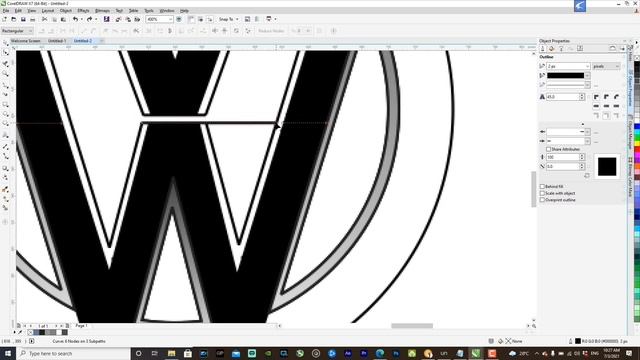
Task: Open the Bitmaps menu
Action: click(x=102, y=11)
